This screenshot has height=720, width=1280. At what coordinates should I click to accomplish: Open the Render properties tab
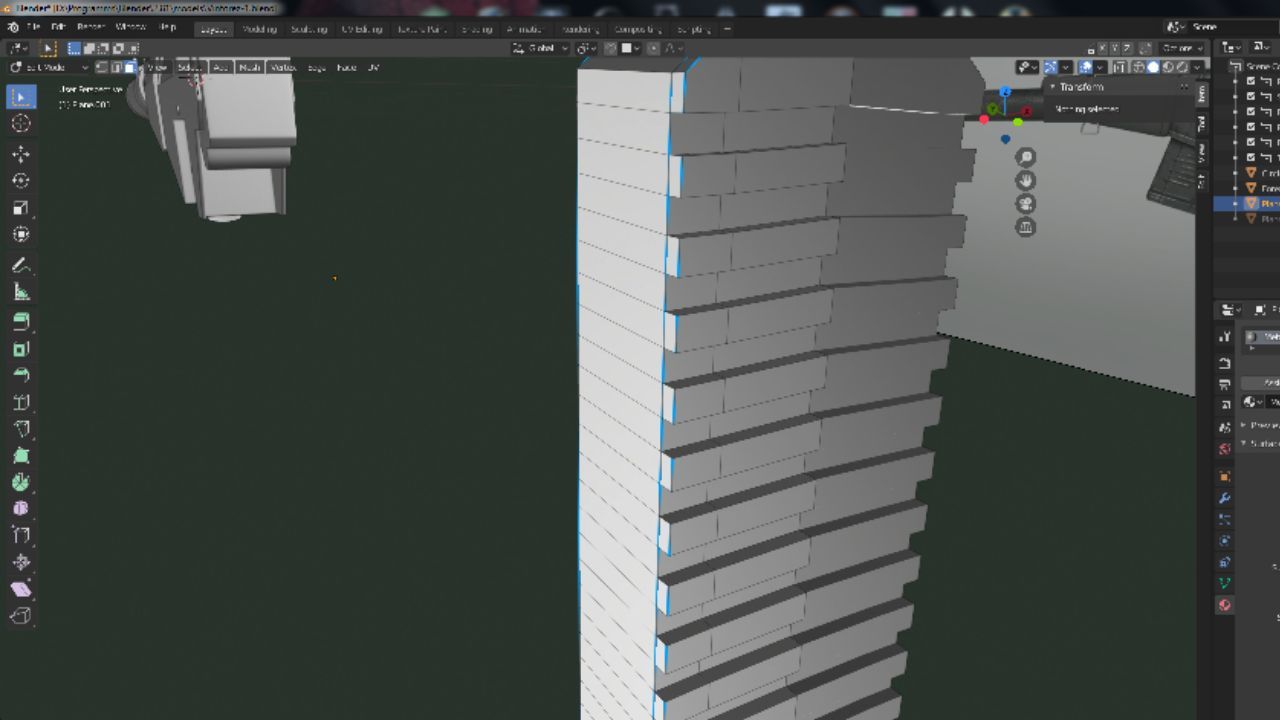tap(1224, 362)
